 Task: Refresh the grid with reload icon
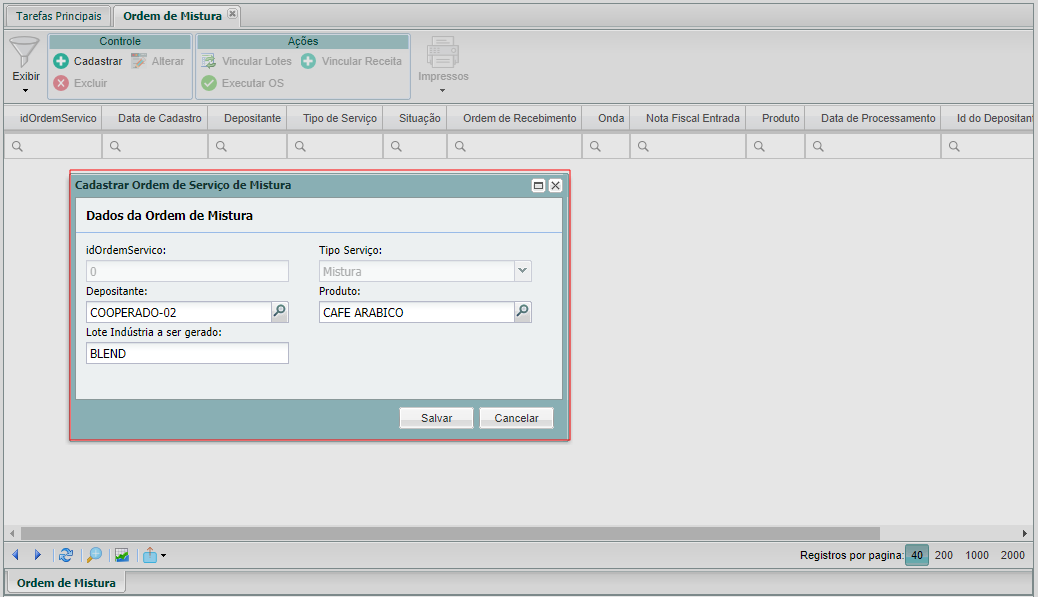click(66, 555)
